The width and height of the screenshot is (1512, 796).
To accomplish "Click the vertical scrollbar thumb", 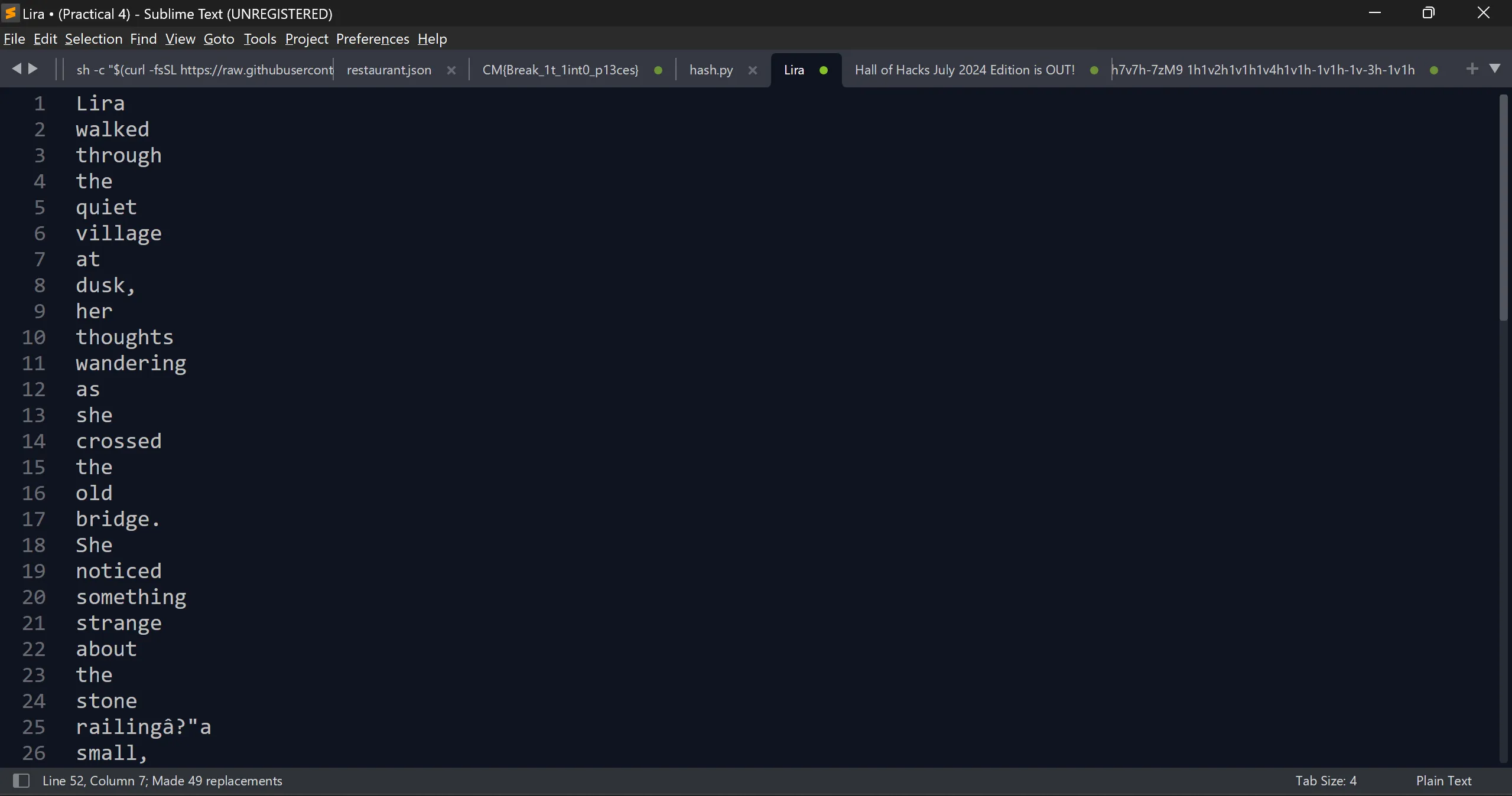I will (x=1503, y=207).
